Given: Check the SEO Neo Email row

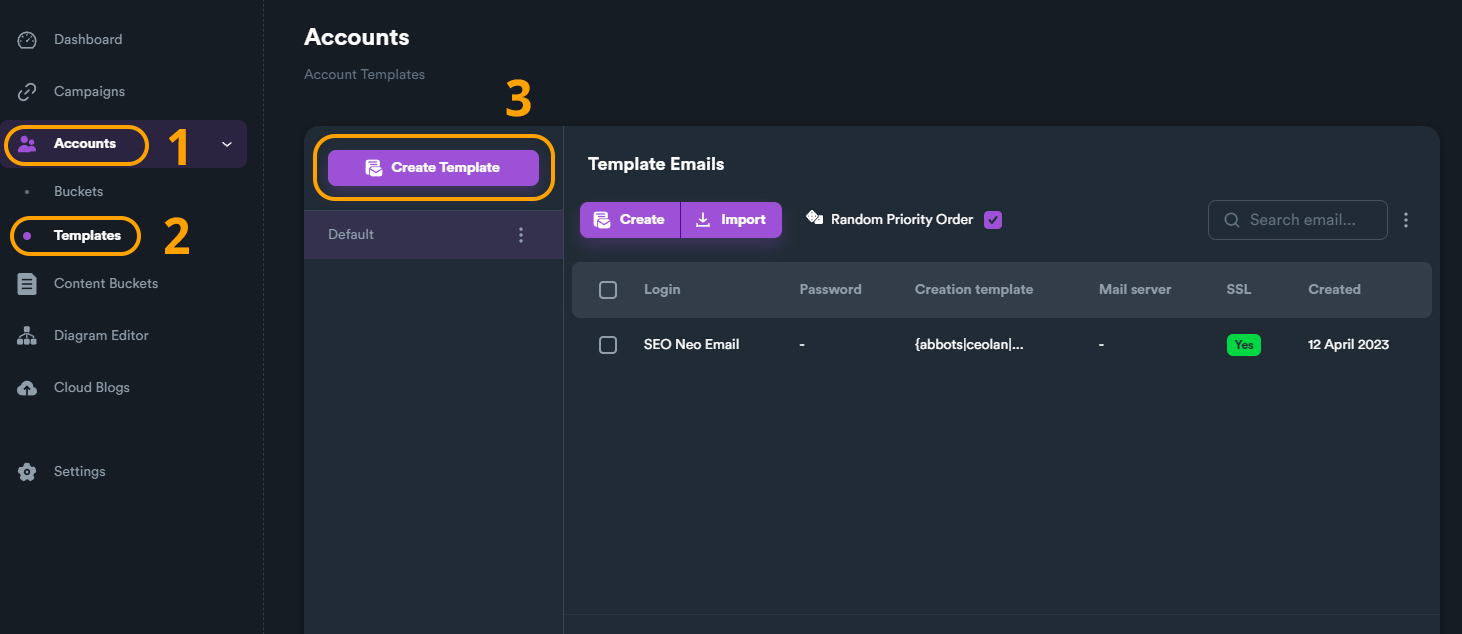Looking at the screenshot, I should [608, 345].
